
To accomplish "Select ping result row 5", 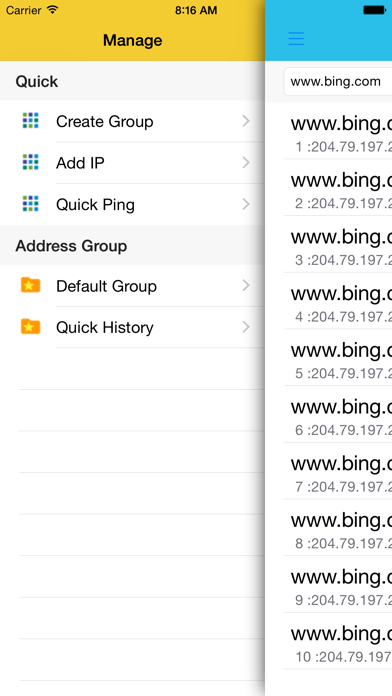I will pos(338,357).
